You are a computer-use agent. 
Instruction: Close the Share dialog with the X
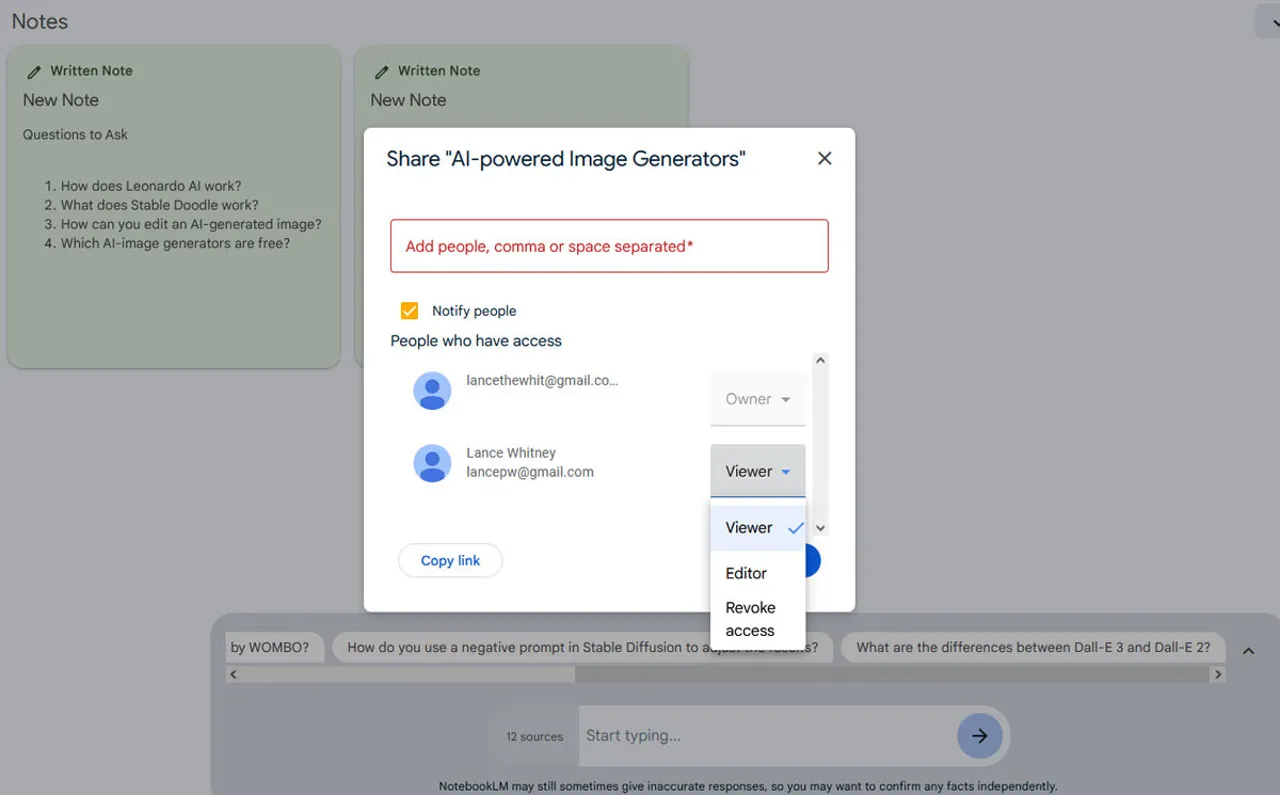(x=824, y=158)
